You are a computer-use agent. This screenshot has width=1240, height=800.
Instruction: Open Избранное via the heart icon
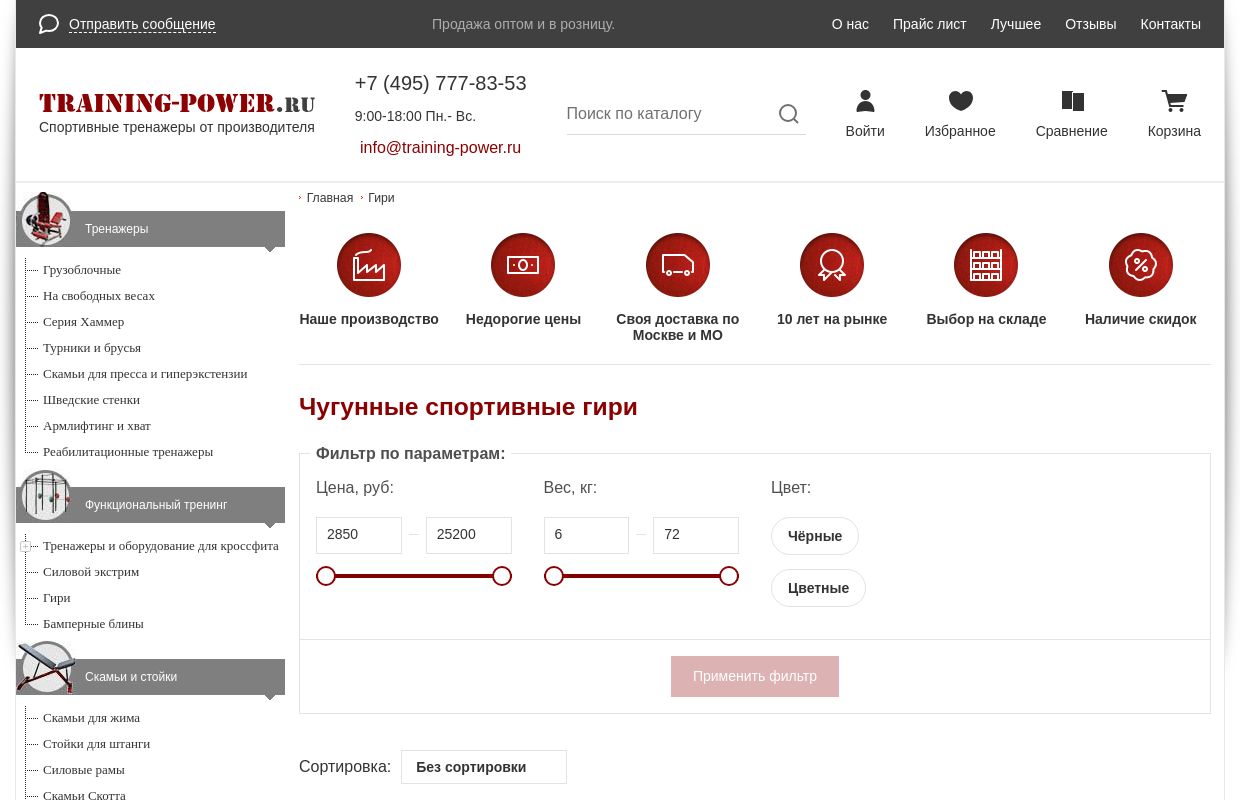tap(960, 101)
